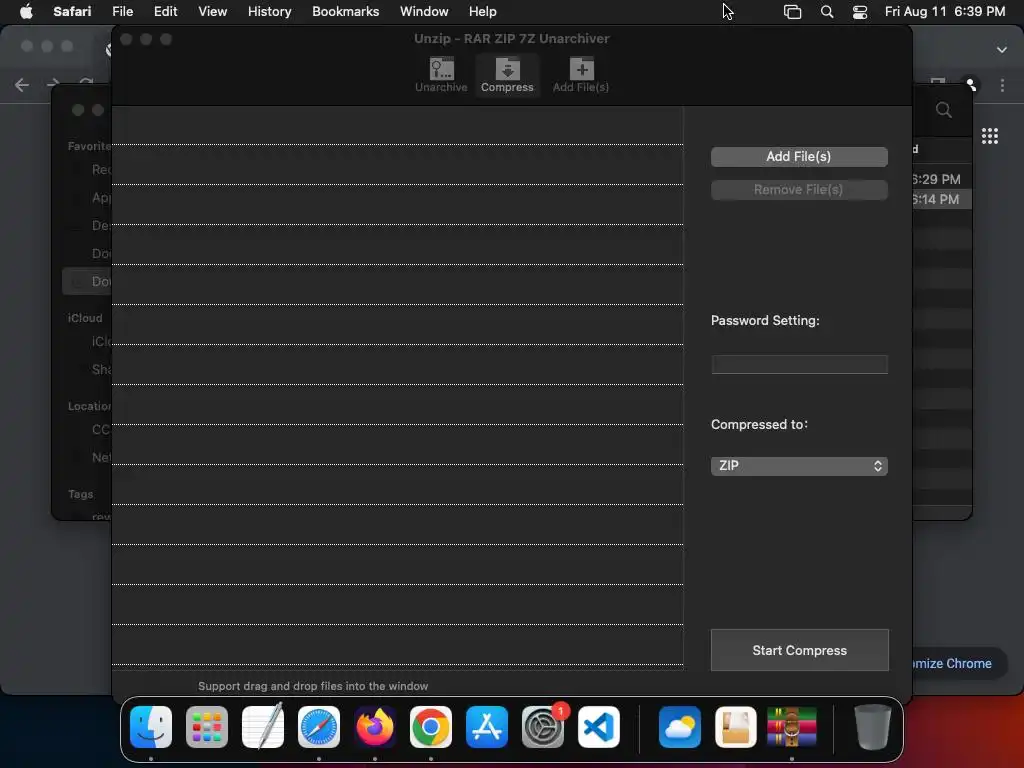The image size is (1024, 768).
Task: Open the Help menu
Action: pos(483,12)
